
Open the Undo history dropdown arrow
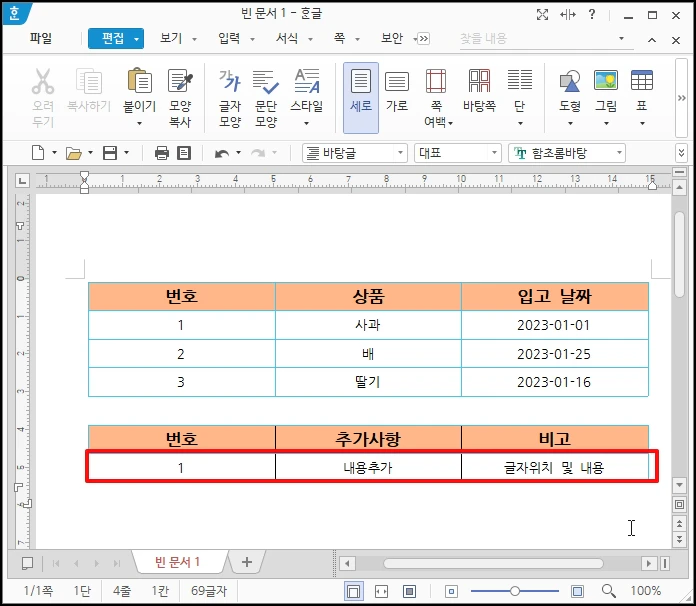click(x=238, y=153)
